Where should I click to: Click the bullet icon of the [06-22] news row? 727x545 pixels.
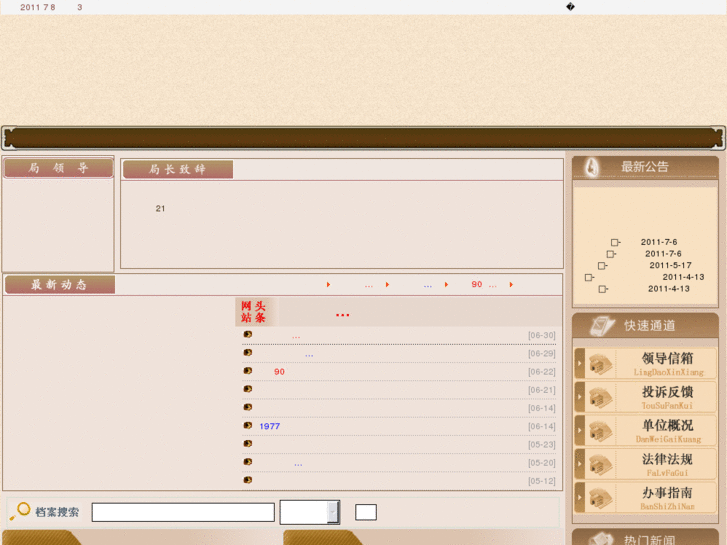(x=248, y=371)
